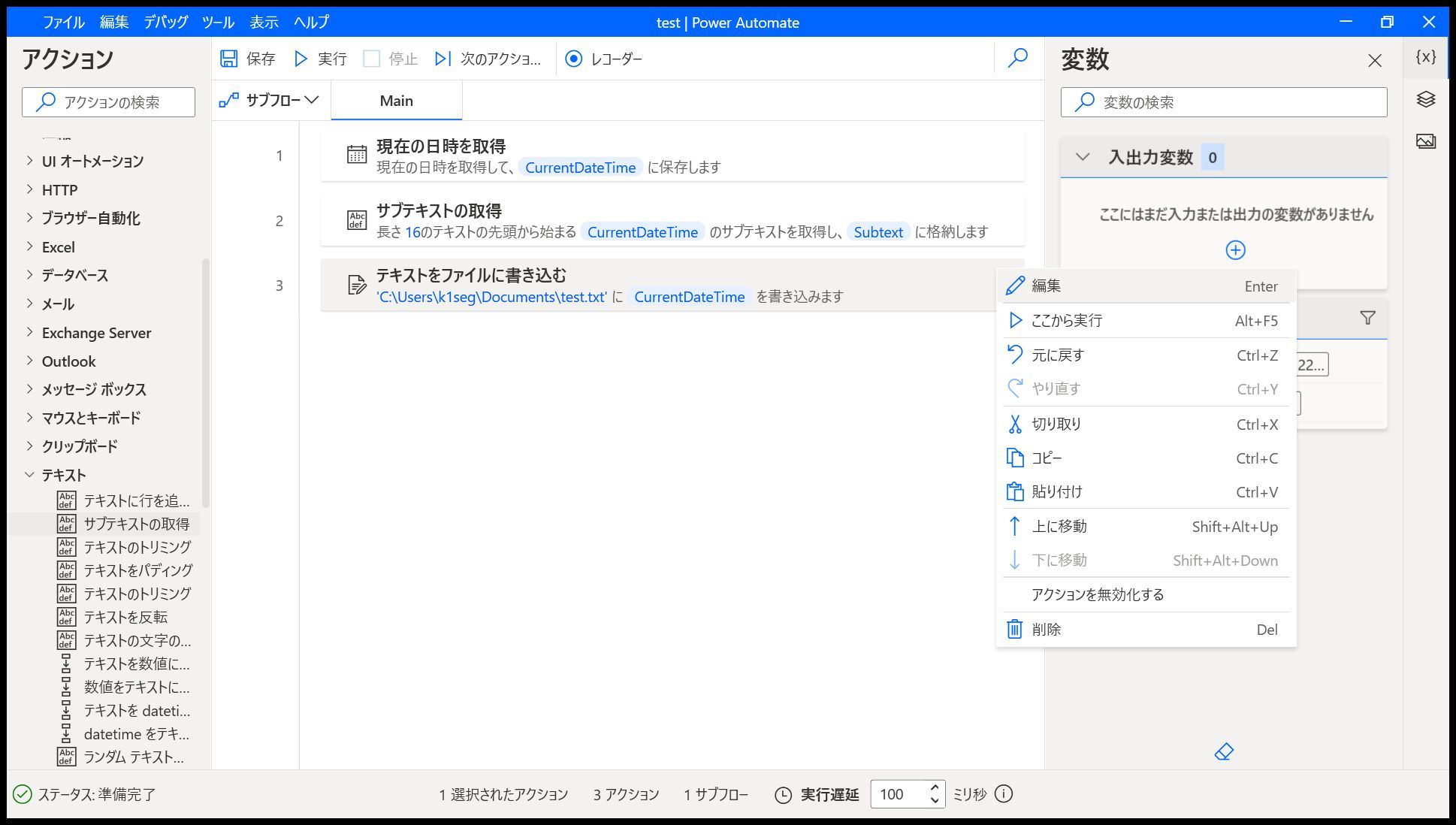Choose 上に移動 move up entry
The height and width of the screenshot is (825, 1456).
pyautogui.click(x=1146, y=526)
